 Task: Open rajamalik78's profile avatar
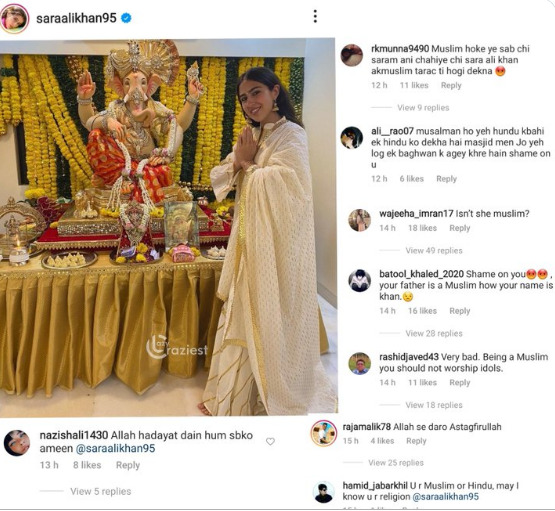[324, 433]
